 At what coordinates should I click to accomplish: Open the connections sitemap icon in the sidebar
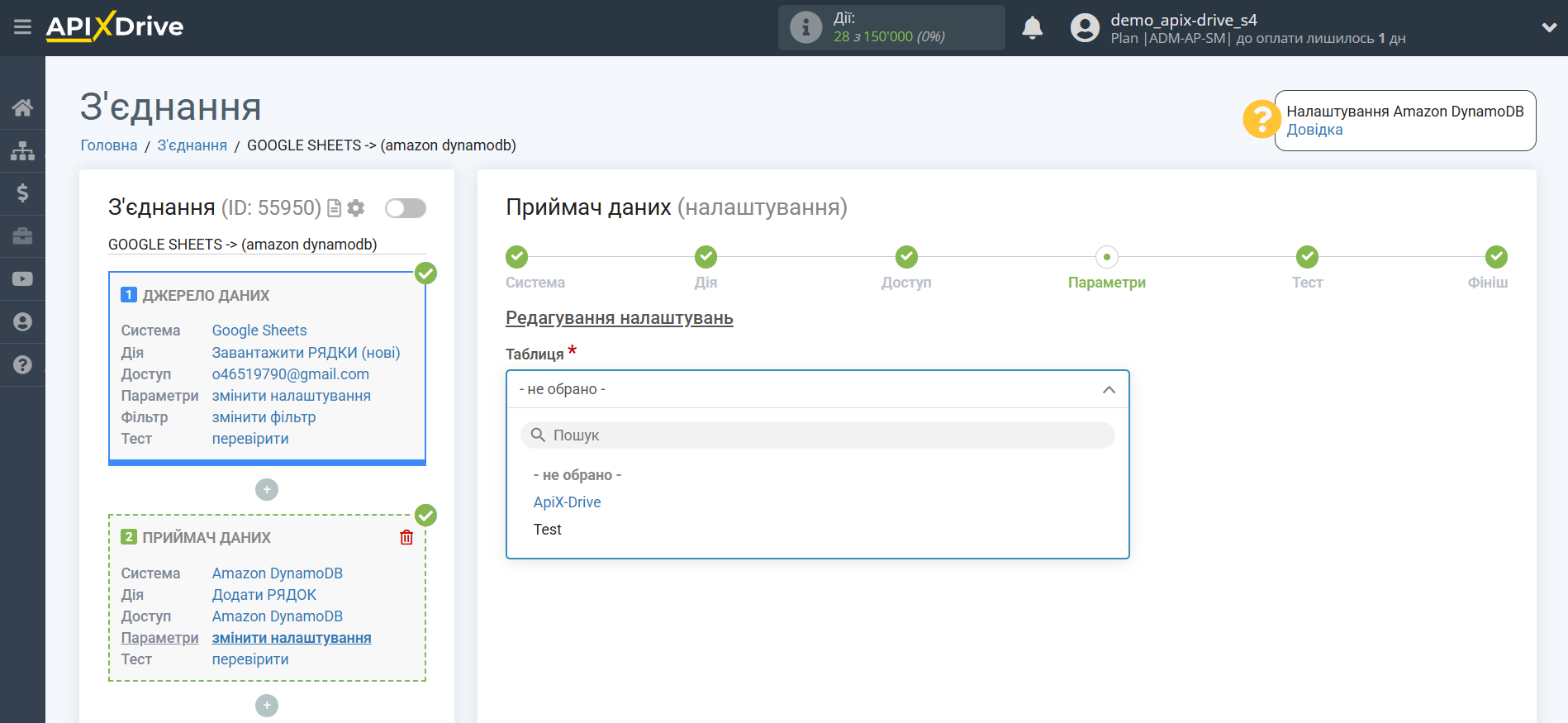(x=22, y=150)
